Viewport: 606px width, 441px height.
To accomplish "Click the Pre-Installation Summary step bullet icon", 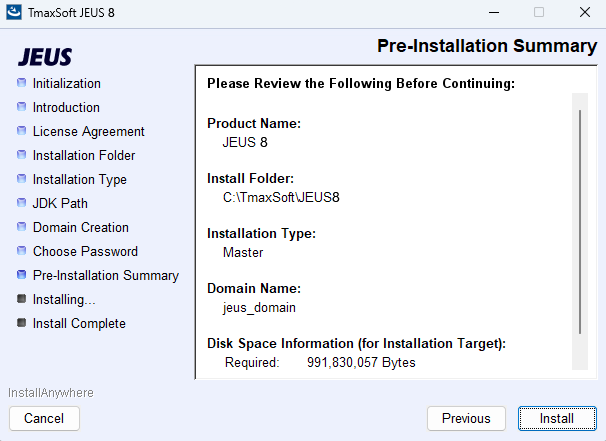I will (x=22, y=274).
